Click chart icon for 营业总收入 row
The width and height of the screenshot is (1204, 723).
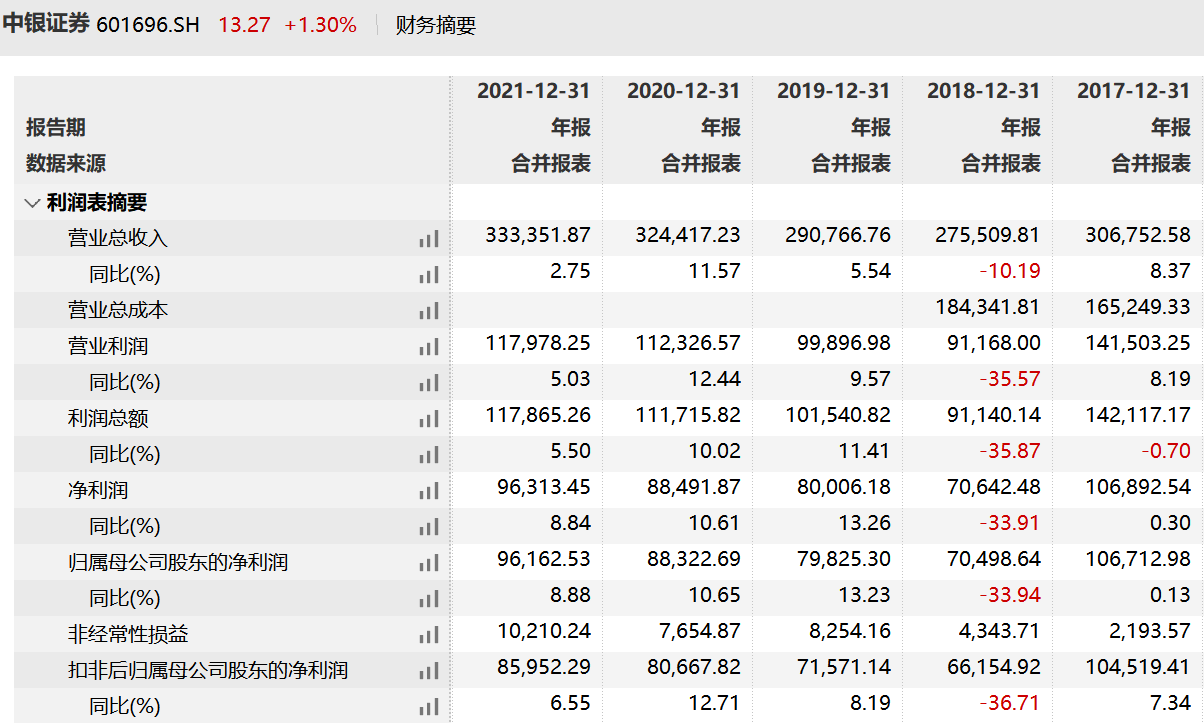(429, 239)
